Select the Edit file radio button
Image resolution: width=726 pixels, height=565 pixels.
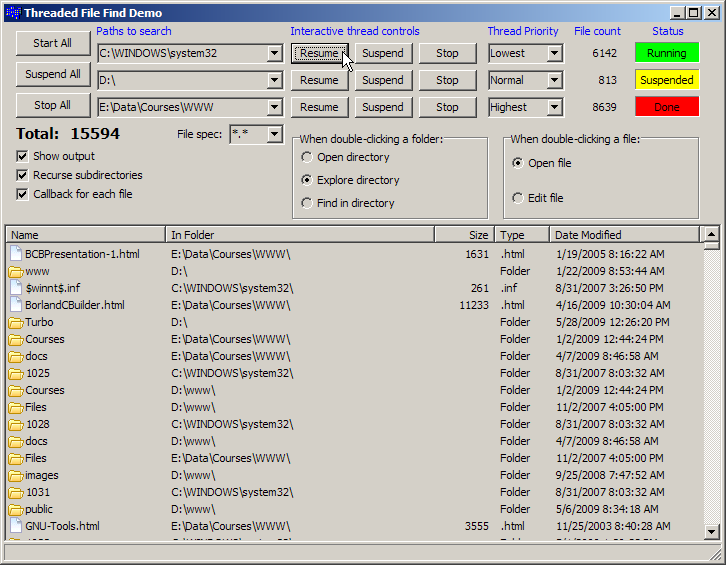tap(517, 198)
